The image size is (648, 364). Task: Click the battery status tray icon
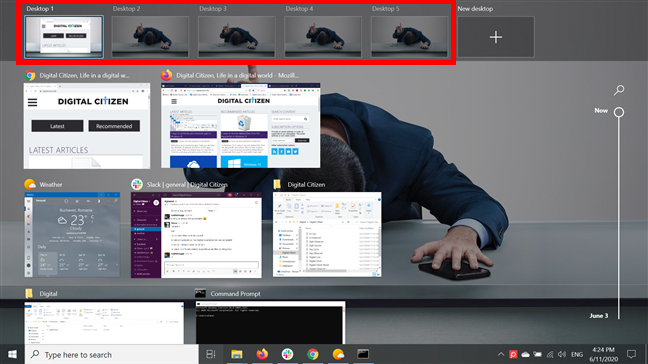(537, 354)
